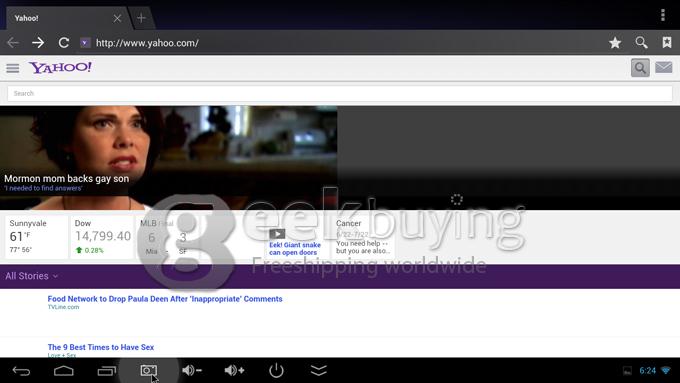Expand the All Stories dropdown

point(31,276)
